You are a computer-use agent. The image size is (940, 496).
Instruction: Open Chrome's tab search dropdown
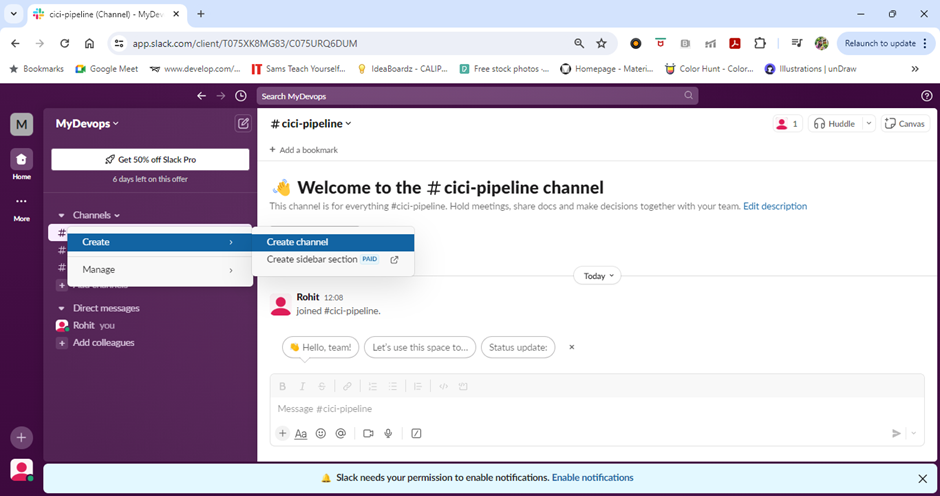pyautogui.click(x=13, y=14)
